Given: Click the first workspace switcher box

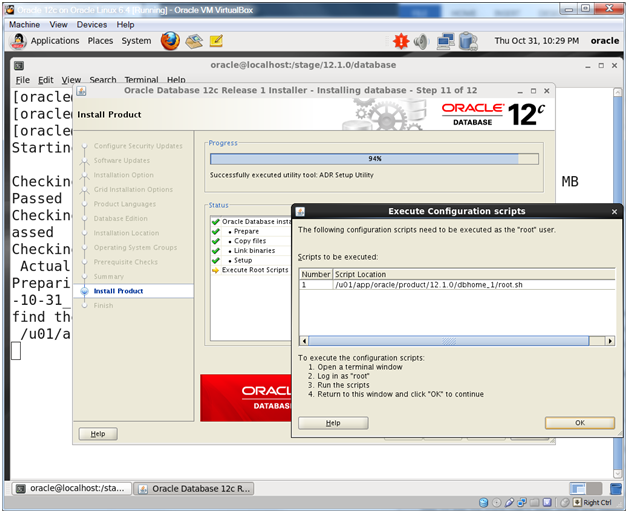Looking at the screenshot, I should point(578,488).
